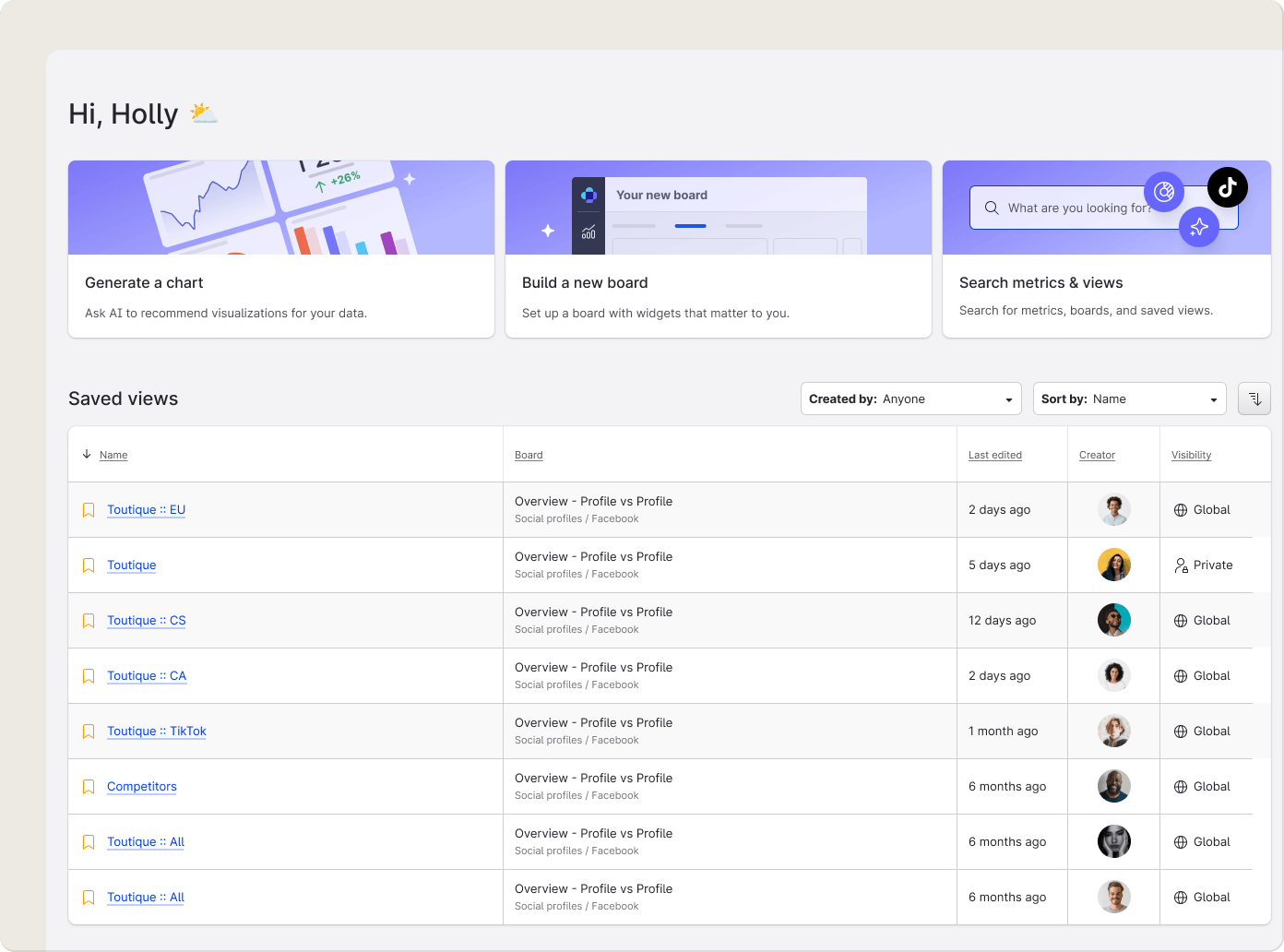1284x952 pixels.
Task: Open the Build a new board card
Action: pos(718,249)
